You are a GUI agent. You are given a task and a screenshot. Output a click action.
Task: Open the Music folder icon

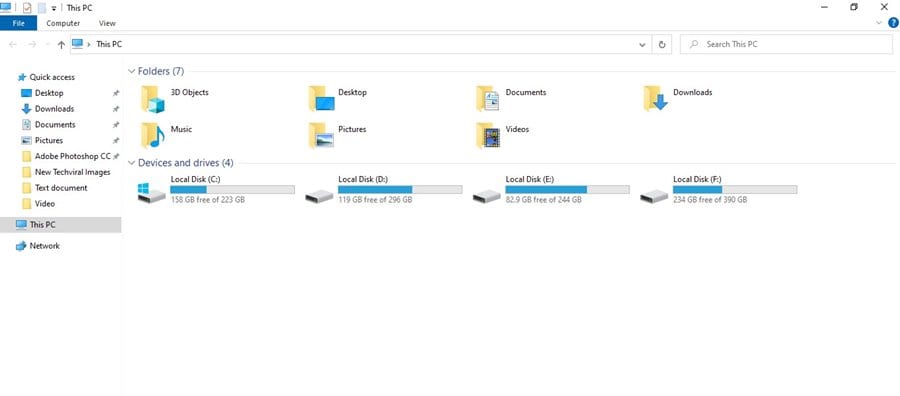pyautogui.click(x=153, y=135)
